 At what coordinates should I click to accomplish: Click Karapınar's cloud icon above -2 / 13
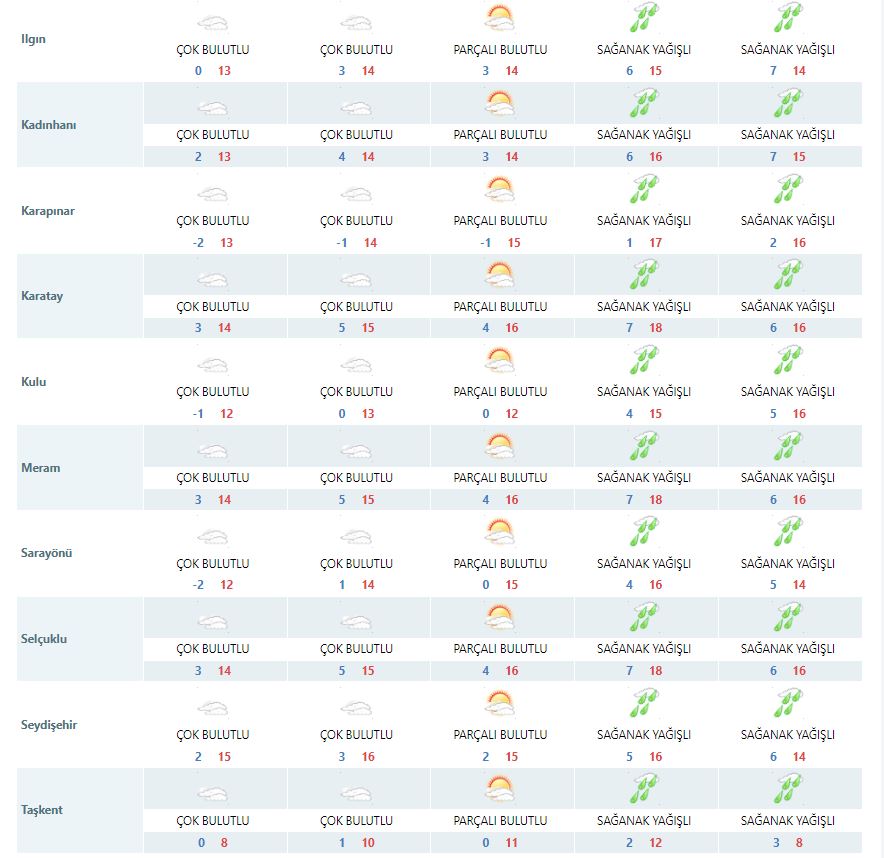212,194
